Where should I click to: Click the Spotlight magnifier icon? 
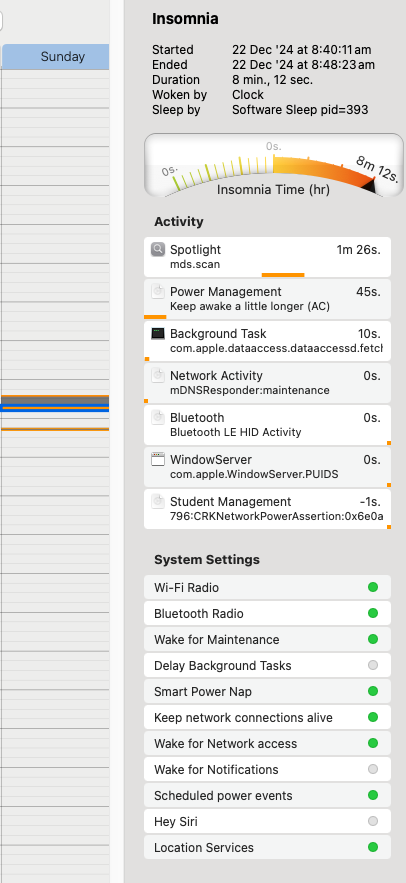pyautogui.click(x=158, y=249)
